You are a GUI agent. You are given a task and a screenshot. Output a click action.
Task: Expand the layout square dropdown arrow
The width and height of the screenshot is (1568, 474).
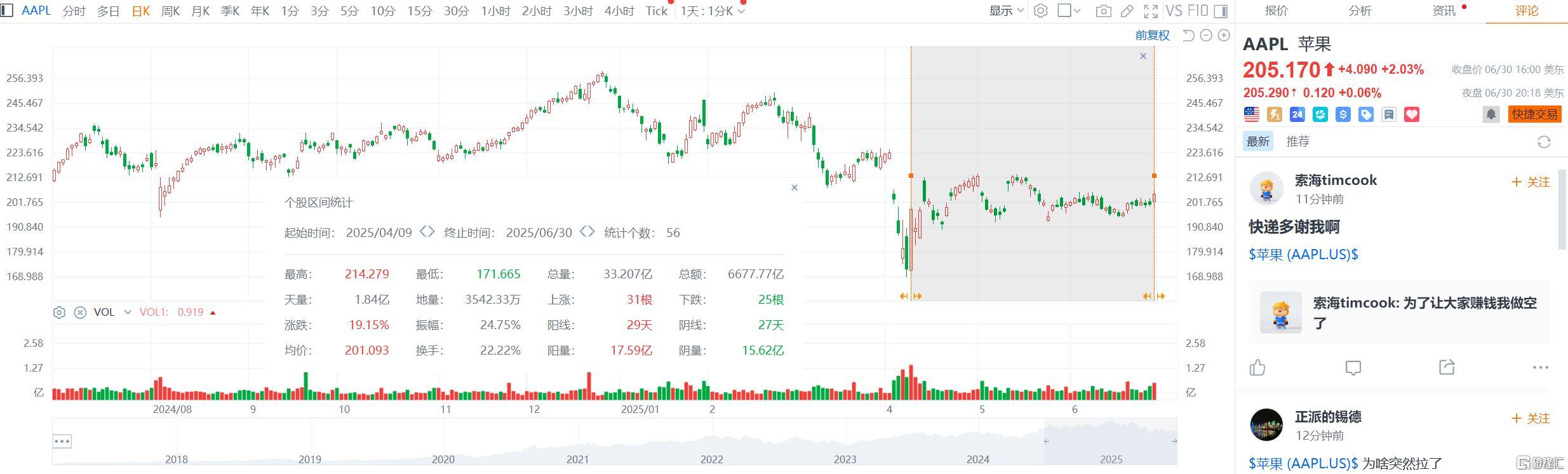1076,11
